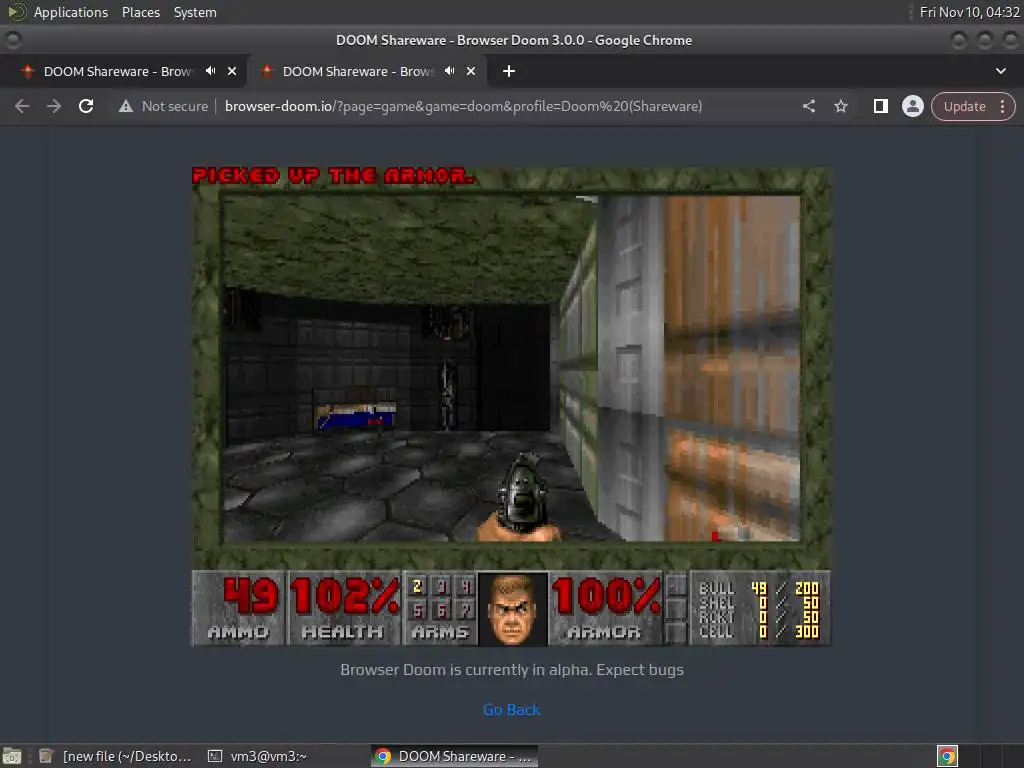The image size is (1024, 768).
Task: Select the second DOOM Shareware tab
Action: [x=357, y=71]
